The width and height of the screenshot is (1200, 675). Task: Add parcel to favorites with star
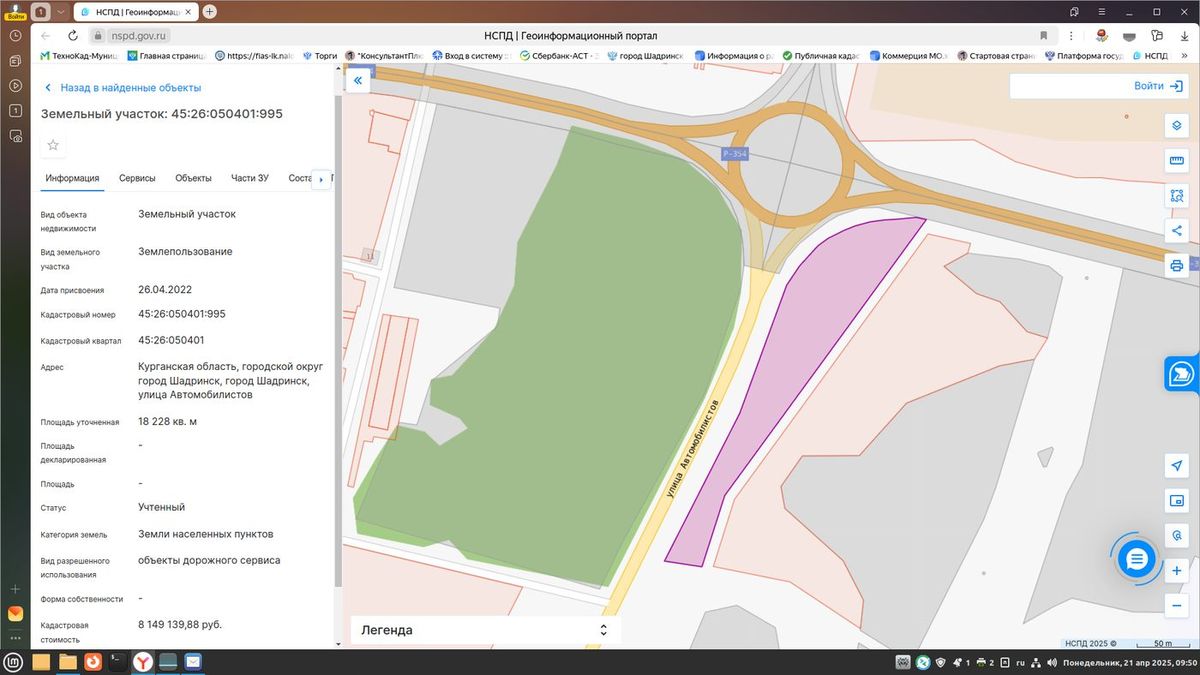[x=53, y=145]
